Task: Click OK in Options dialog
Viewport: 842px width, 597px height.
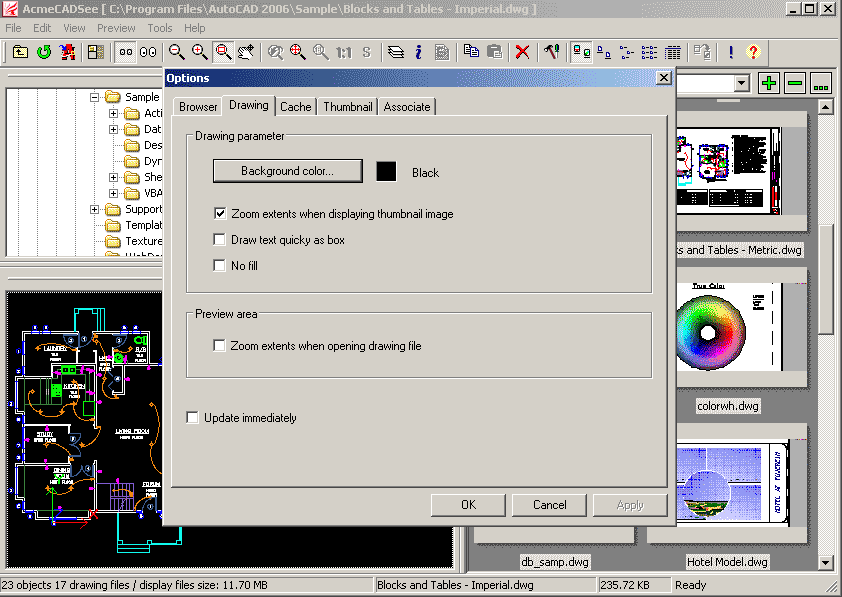Action: [468, 505]
